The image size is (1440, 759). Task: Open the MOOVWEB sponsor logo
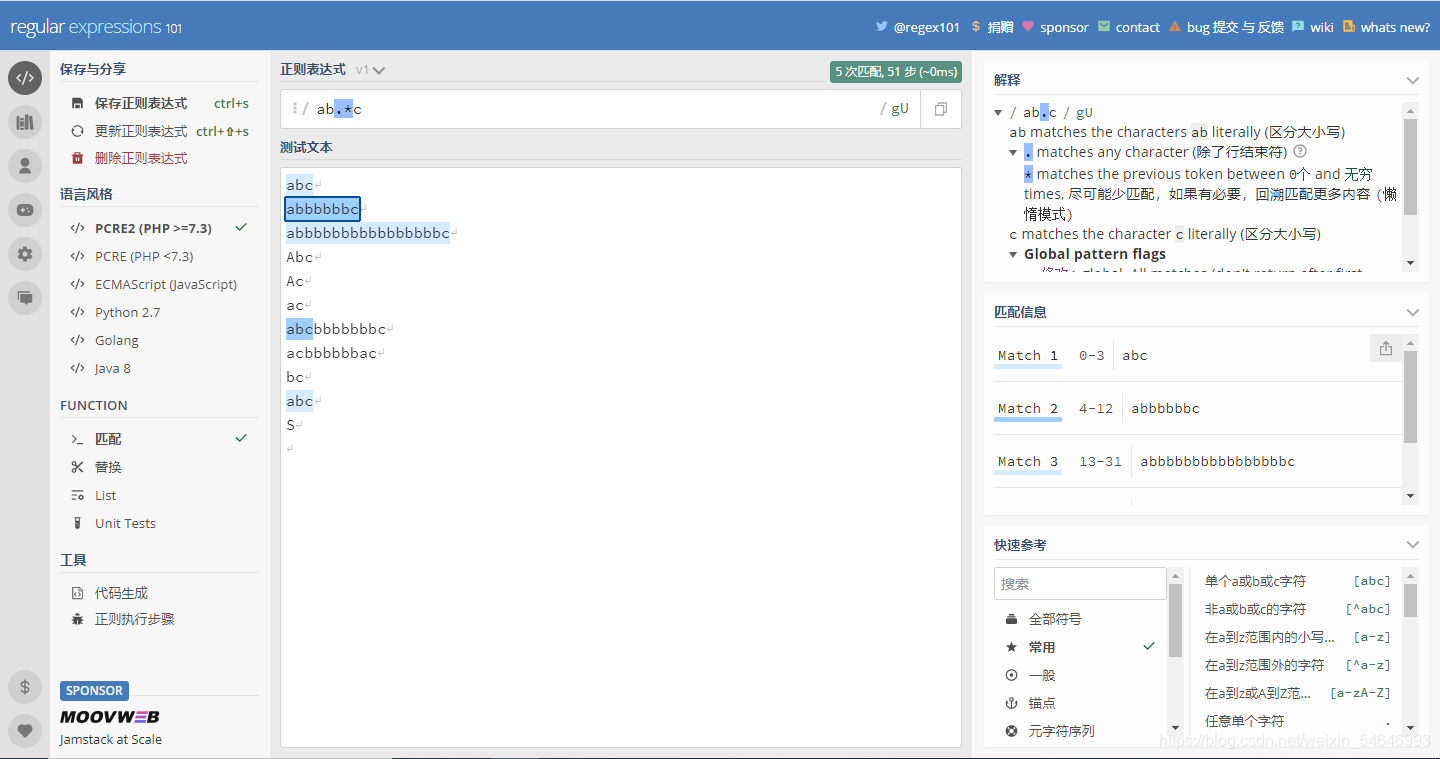(110, 717)
